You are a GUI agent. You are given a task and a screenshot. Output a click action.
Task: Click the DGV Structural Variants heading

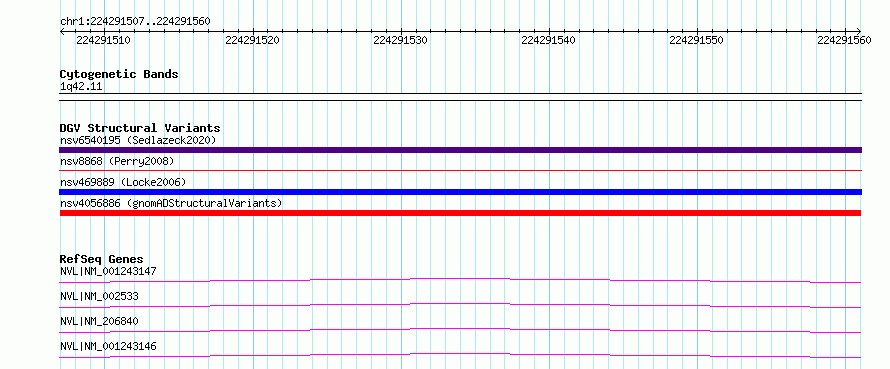(x=140, y=128)
